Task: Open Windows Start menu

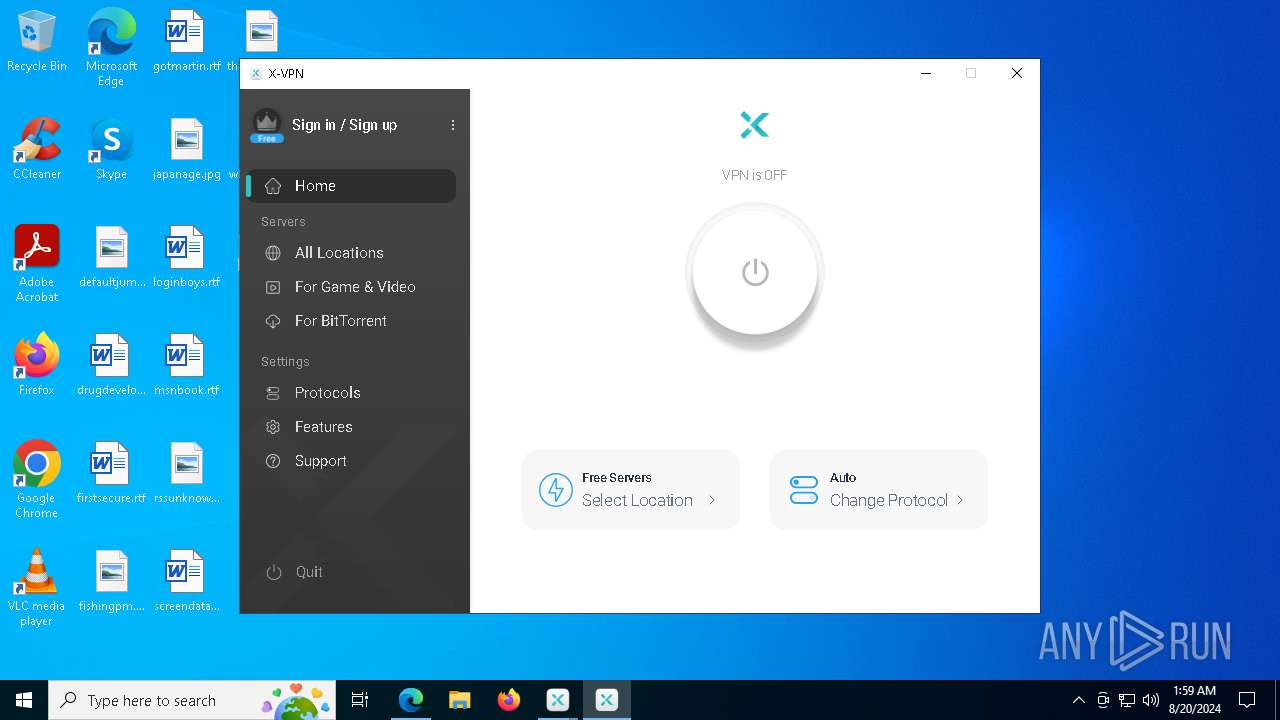Action: pos(24,700)
